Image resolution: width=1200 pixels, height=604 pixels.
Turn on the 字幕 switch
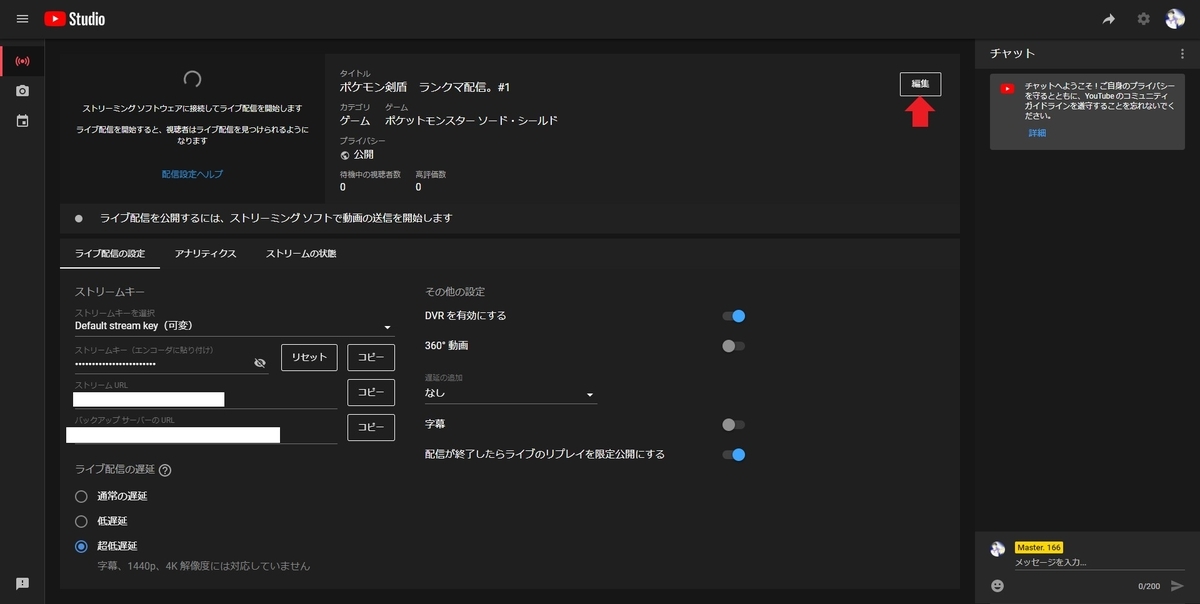click(x=734, y=425)
